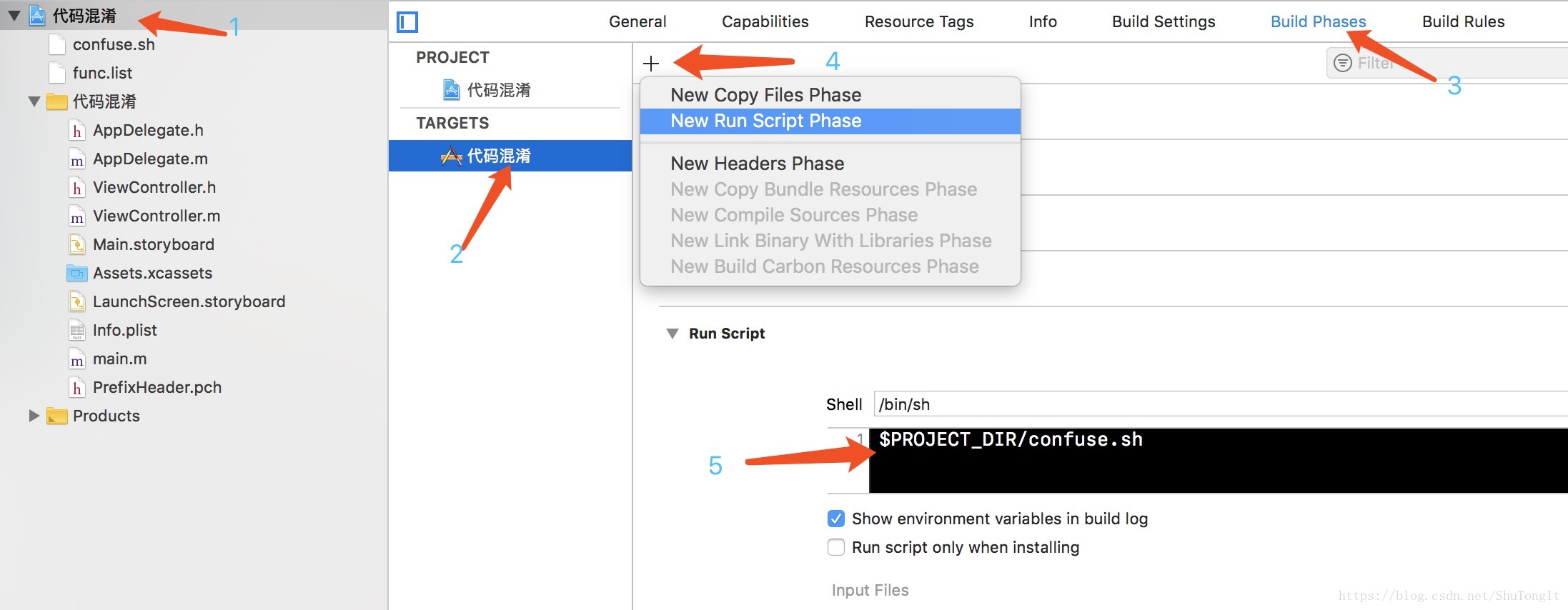The height and width of the screenshot is (610, 1568).
Task: Select func.list in the navigator
Action: [102, 73]
